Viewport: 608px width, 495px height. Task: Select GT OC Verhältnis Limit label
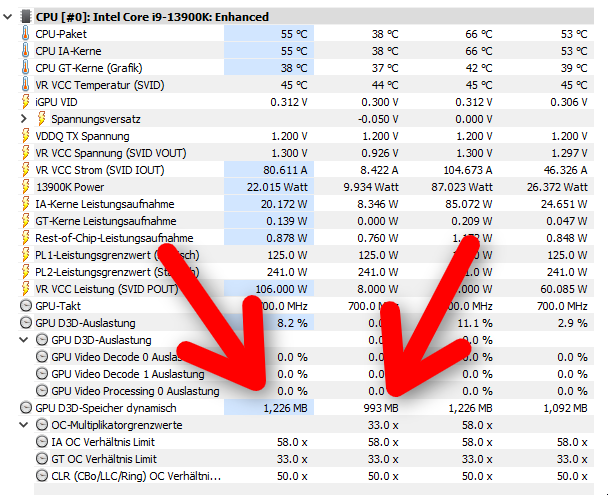click(x=104, y=459)
